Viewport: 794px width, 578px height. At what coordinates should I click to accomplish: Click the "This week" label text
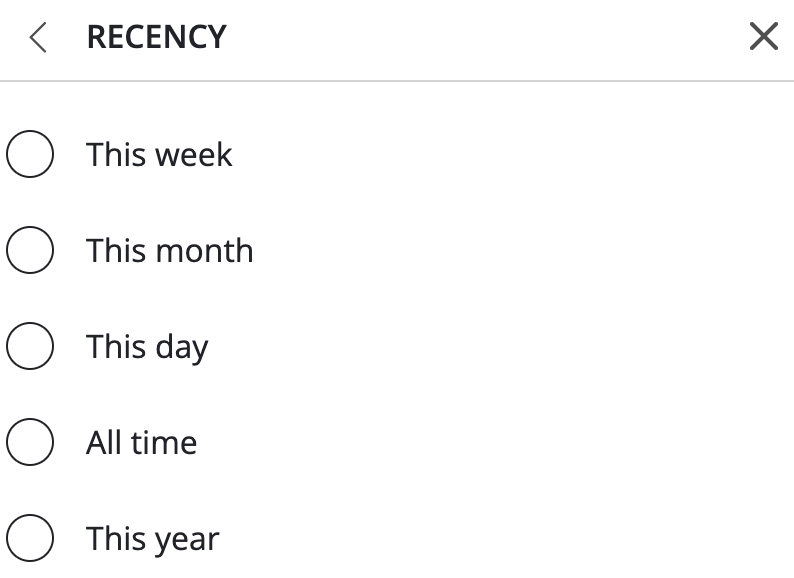coord(159,155)
